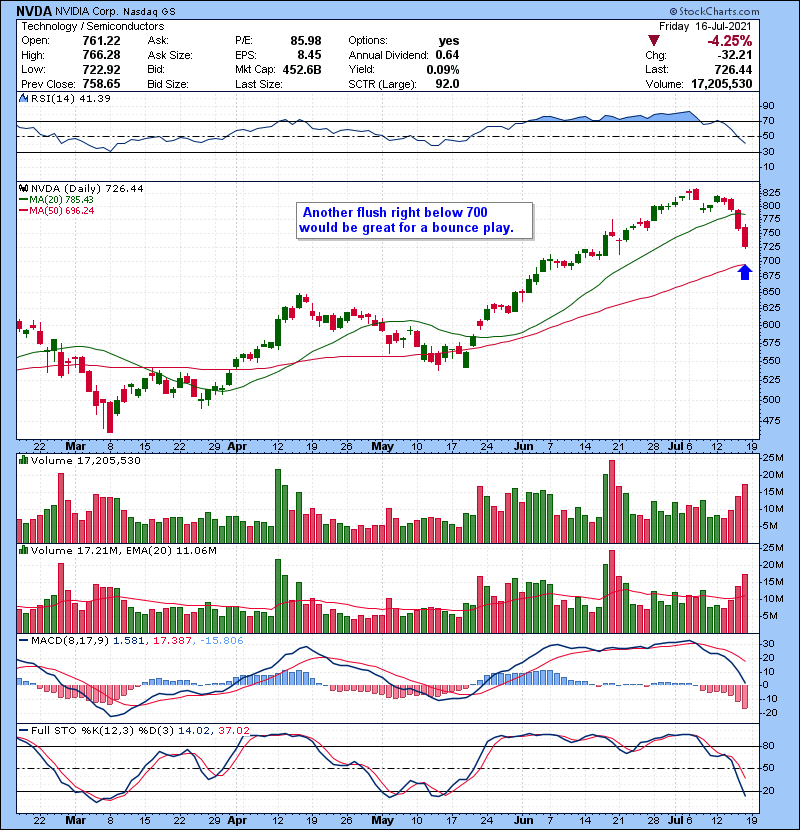The width and height of the screenshot is (800, 830).
Task: Click the MACD(8,17,9) legend label
Action: 70,640
